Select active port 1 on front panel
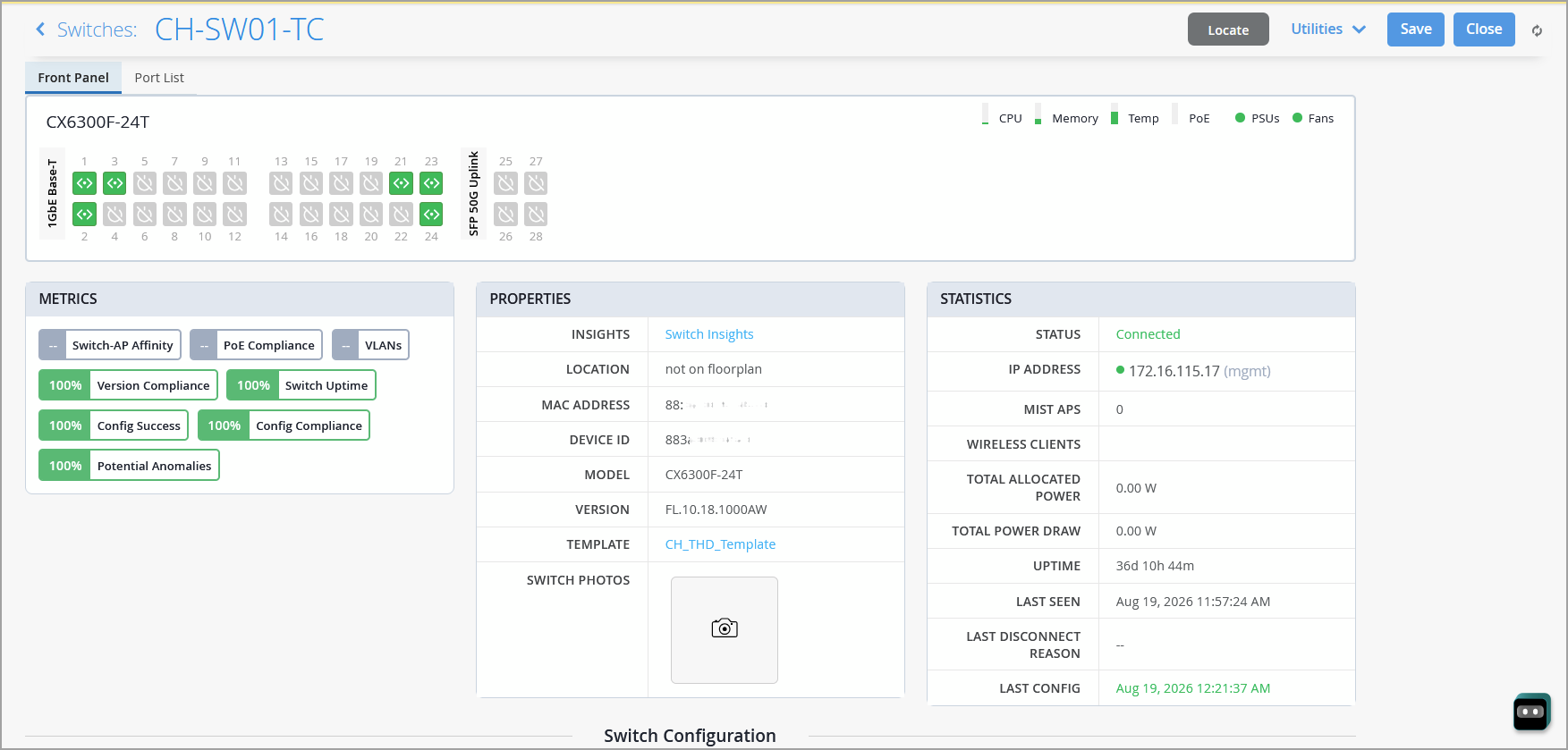The height and width of the screenshot is (750, 1568). point(84,183)
